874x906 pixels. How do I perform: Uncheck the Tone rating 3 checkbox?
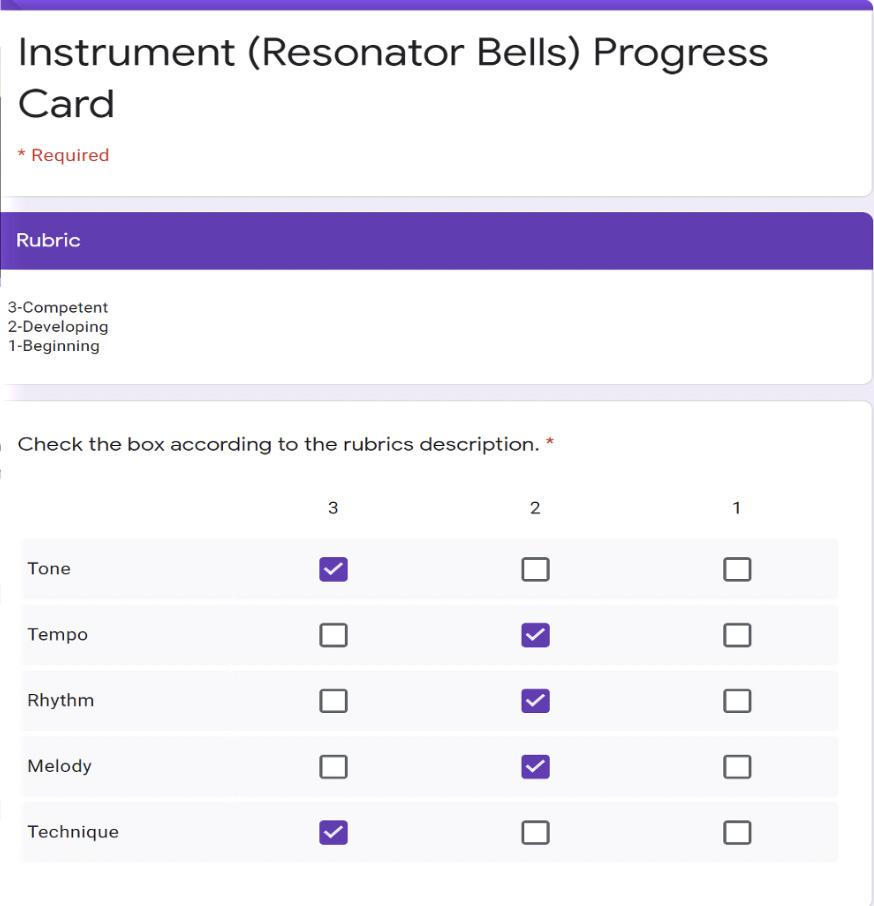[x=333, y=569]
